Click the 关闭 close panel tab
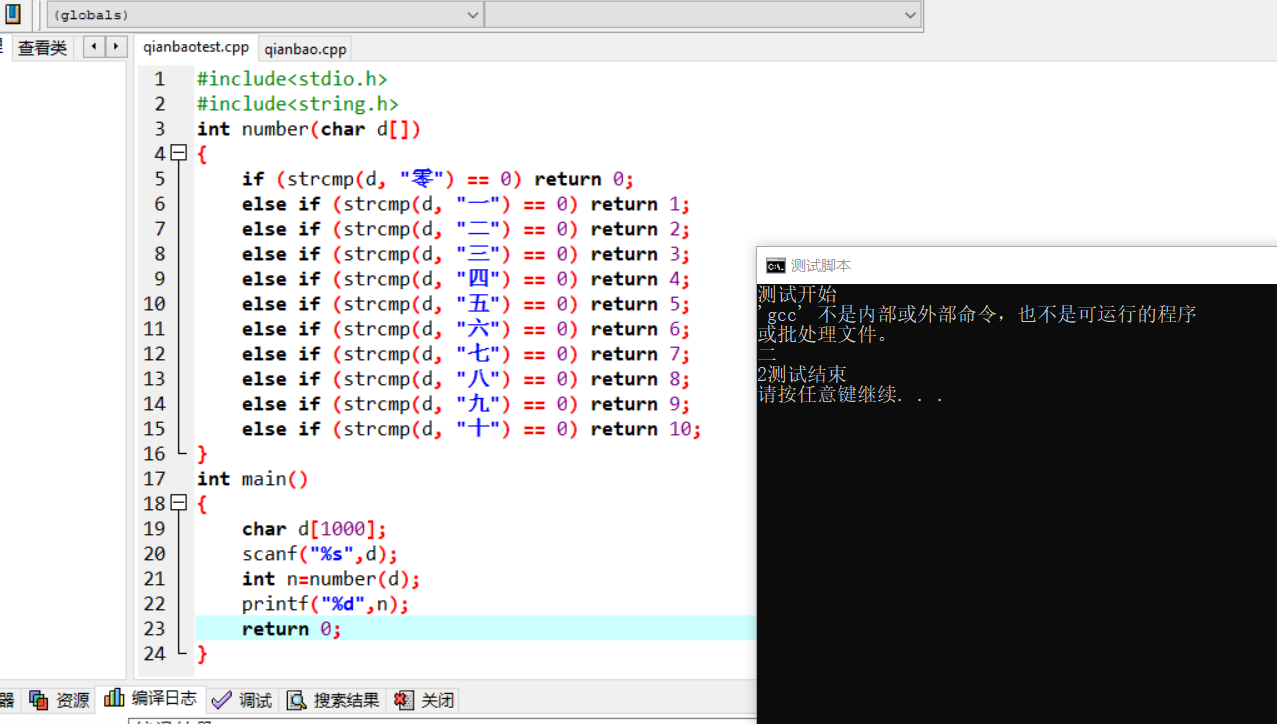This screenshot has height=724, width=1277. pos(425,700)
